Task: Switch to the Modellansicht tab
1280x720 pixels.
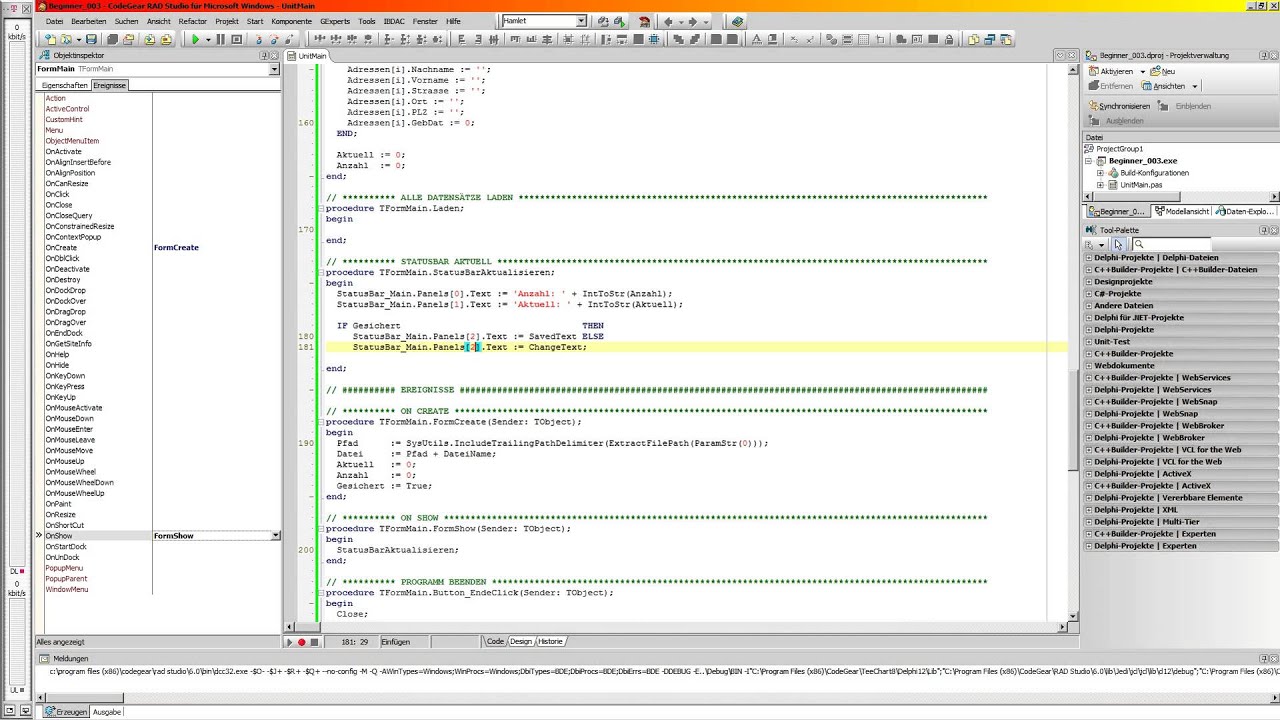Action: [1182, 211]
